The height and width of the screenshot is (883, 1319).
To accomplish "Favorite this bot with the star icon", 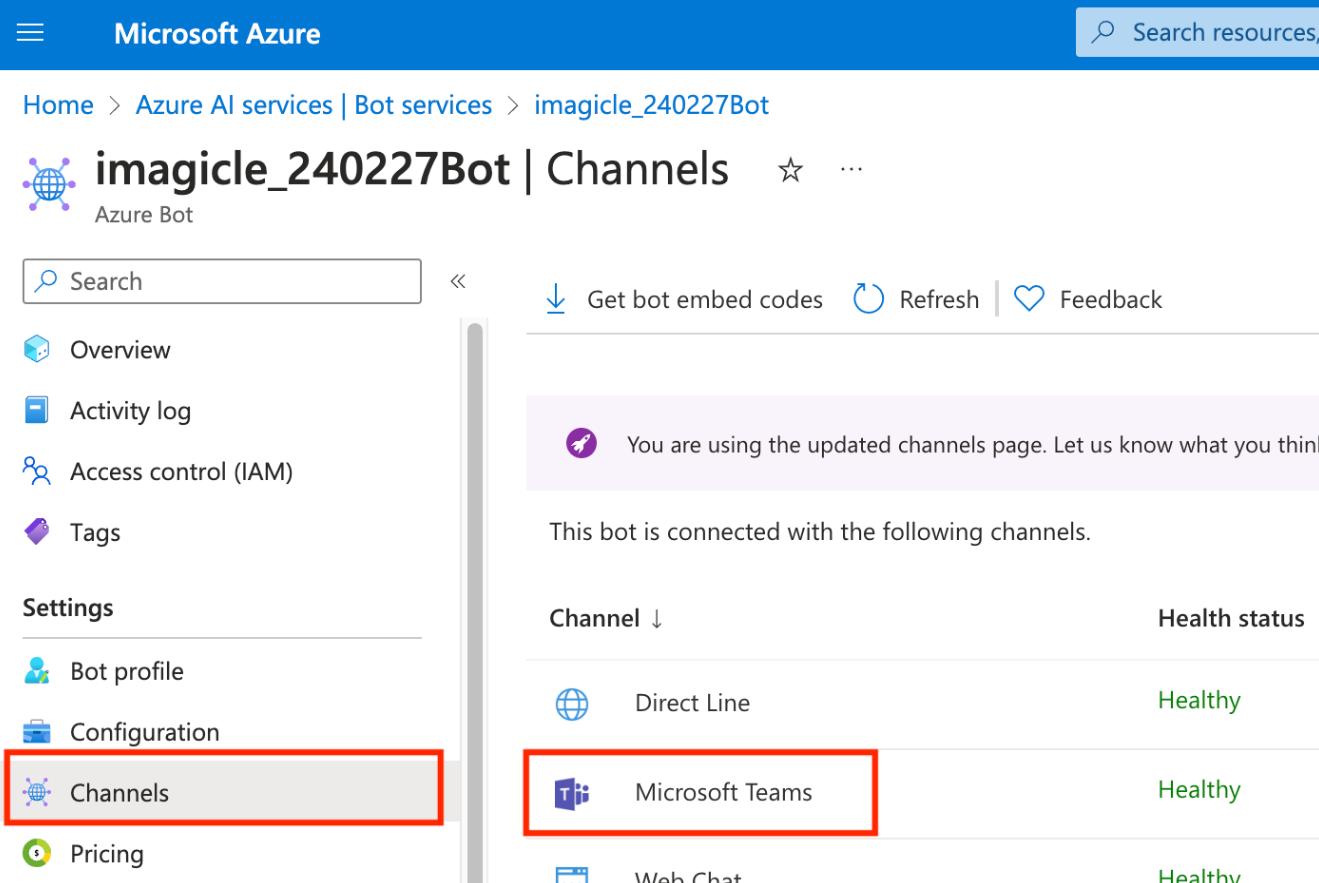I will tap(790, 171).
